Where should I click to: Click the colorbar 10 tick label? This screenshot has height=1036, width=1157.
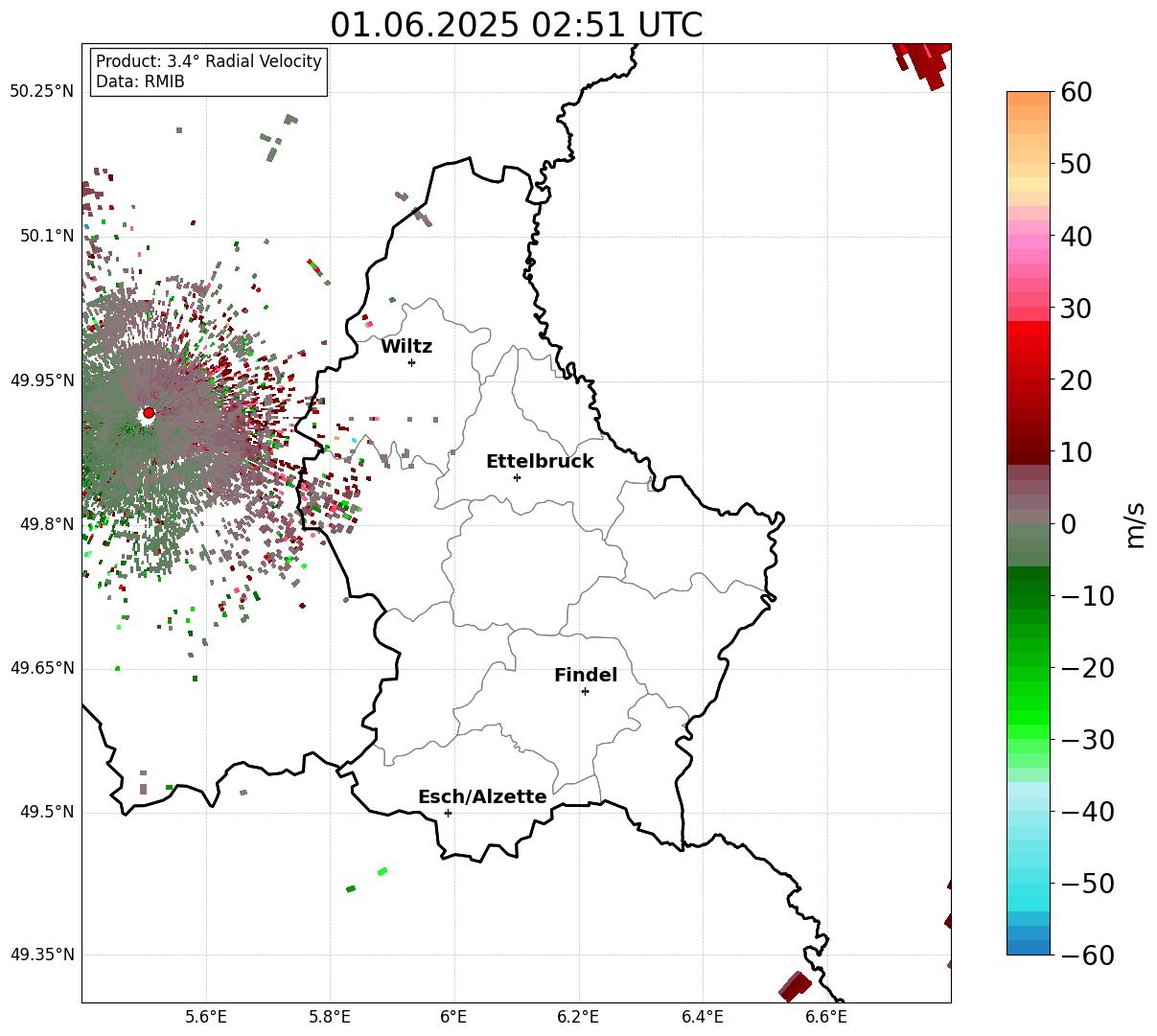click(x=1076, y=452)
